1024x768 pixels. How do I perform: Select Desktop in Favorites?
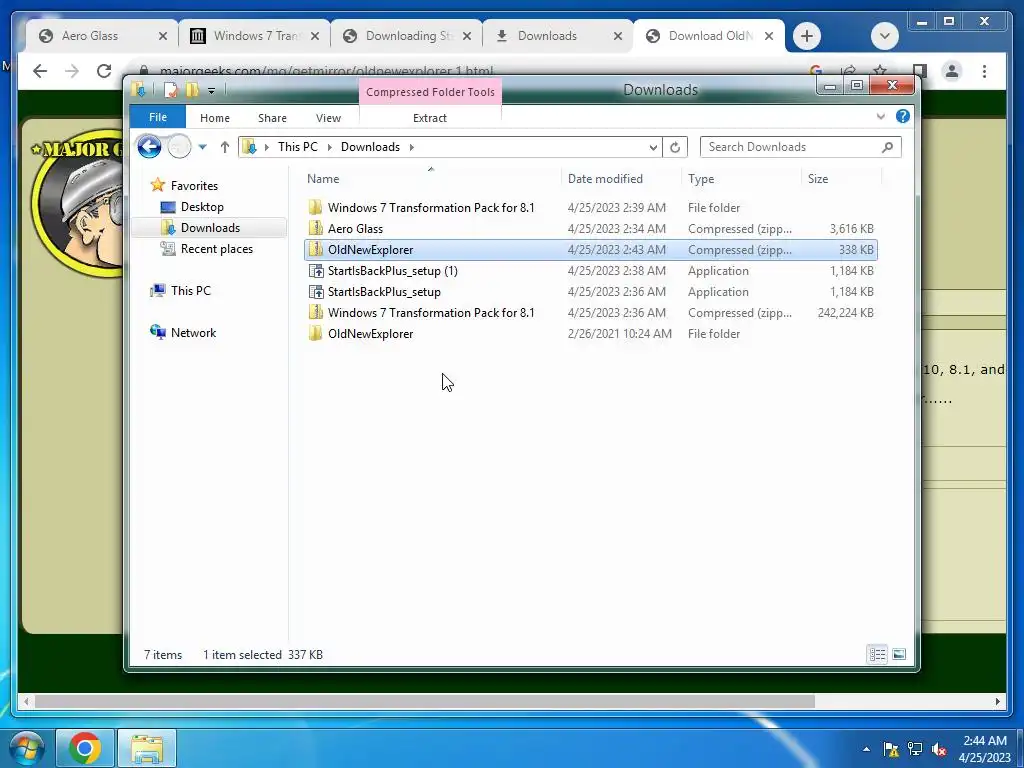pyautogui.click(x=202, y=206)
